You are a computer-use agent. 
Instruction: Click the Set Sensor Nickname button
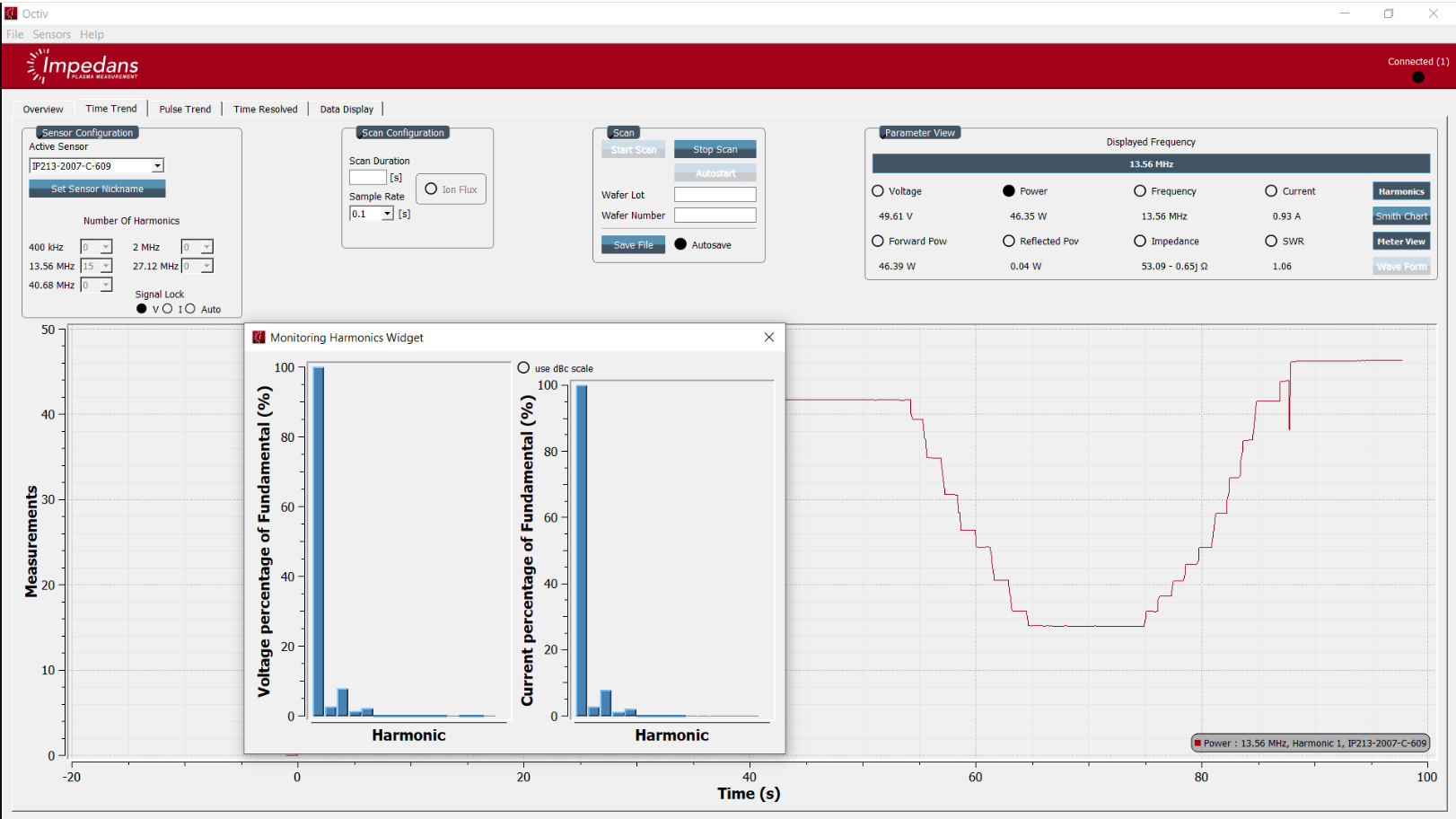[97, 189]
